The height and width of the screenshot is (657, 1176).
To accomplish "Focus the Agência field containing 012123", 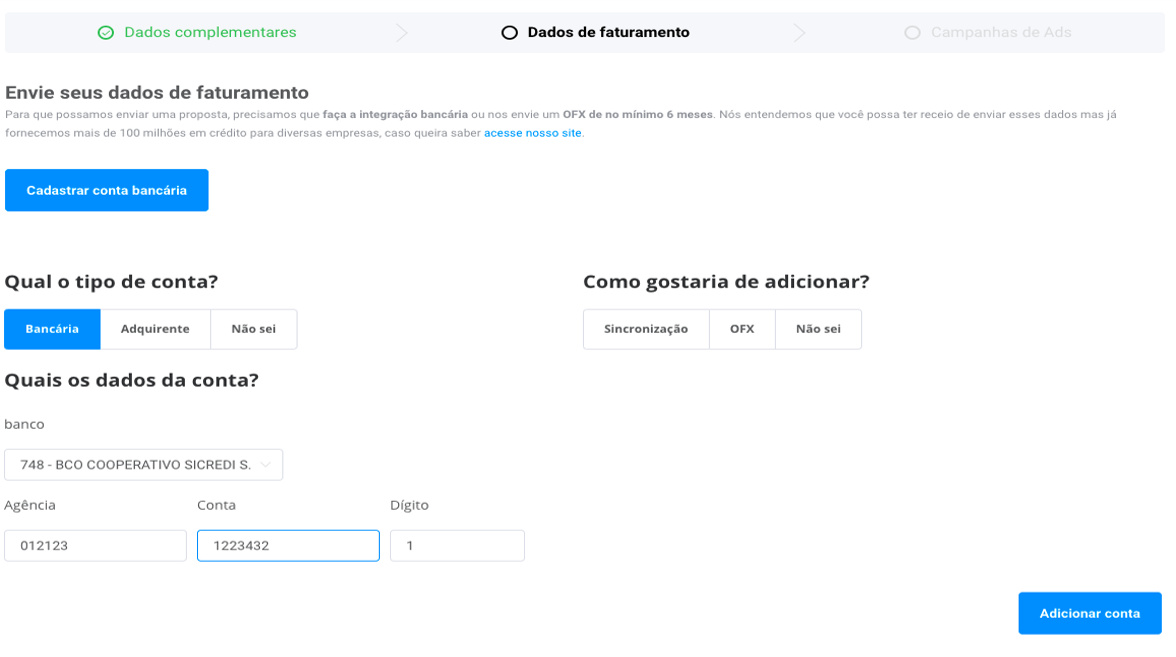I will click(95, 546).
